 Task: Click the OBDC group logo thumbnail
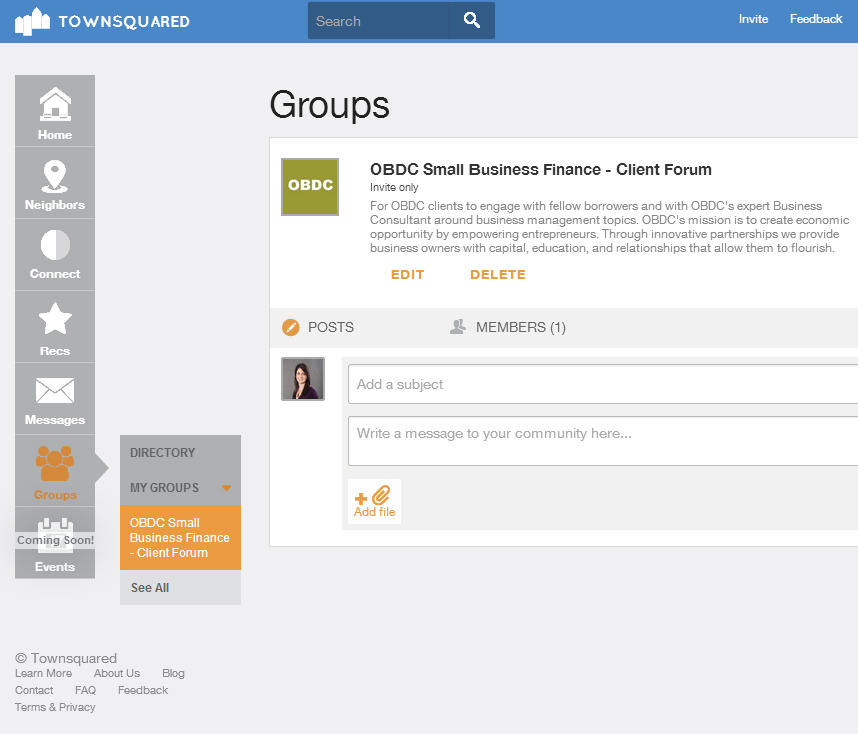310,187
